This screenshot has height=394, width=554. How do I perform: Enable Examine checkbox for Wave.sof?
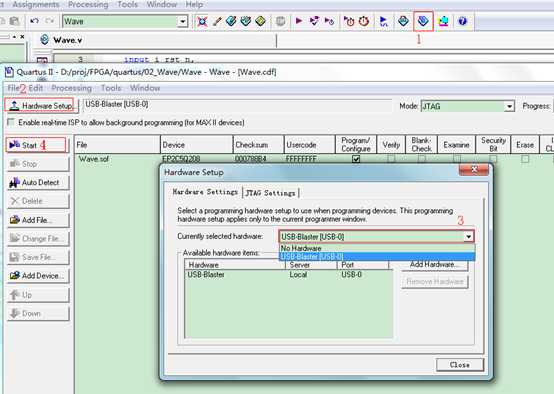(457, 159)
